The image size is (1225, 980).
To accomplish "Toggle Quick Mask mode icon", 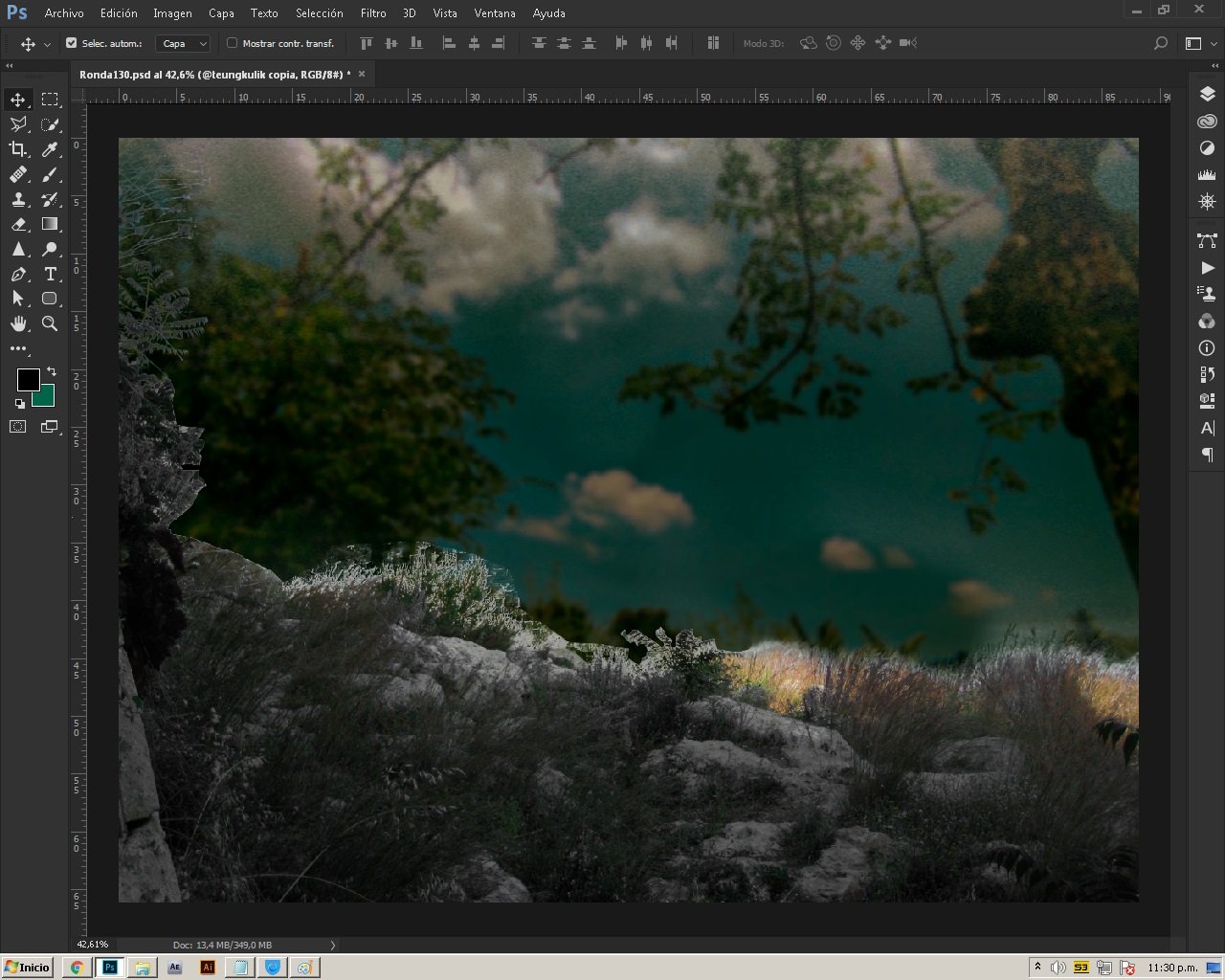I will click(18, 427).
